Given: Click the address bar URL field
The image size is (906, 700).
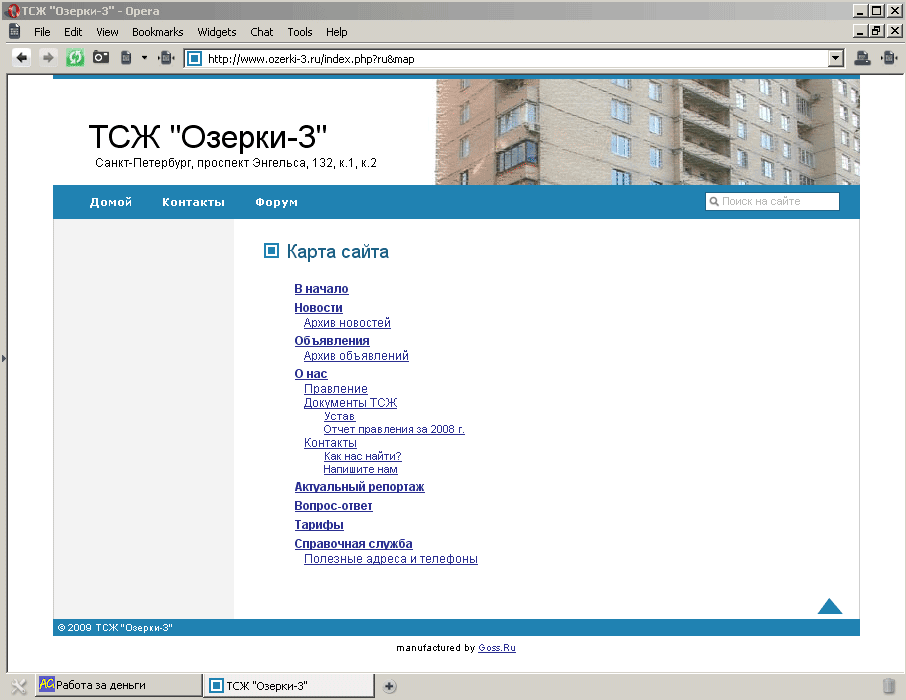Looking at the screenshot, I should click(516, 58).
